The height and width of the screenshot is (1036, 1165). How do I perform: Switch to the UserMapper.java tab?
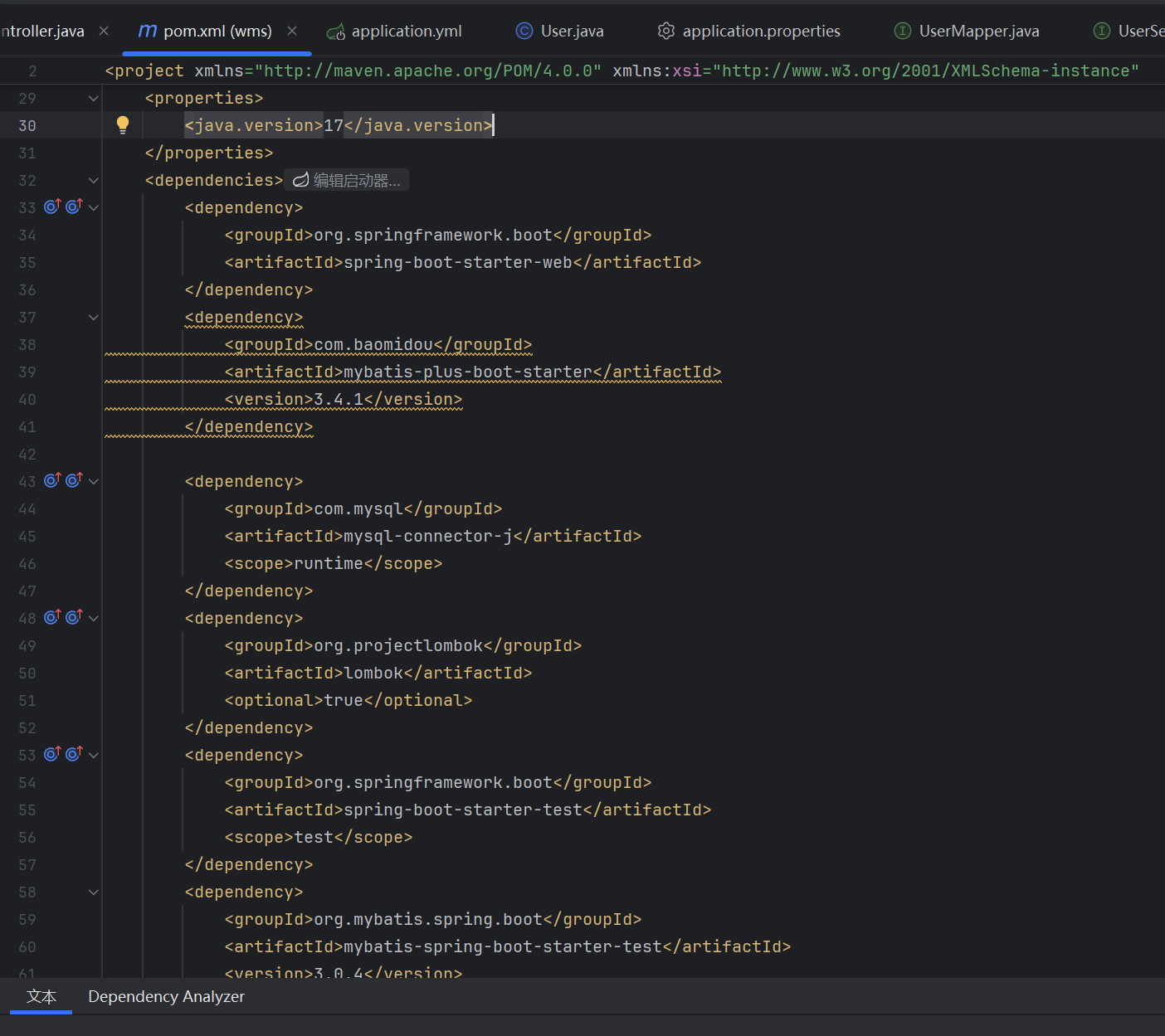[967, 31]
